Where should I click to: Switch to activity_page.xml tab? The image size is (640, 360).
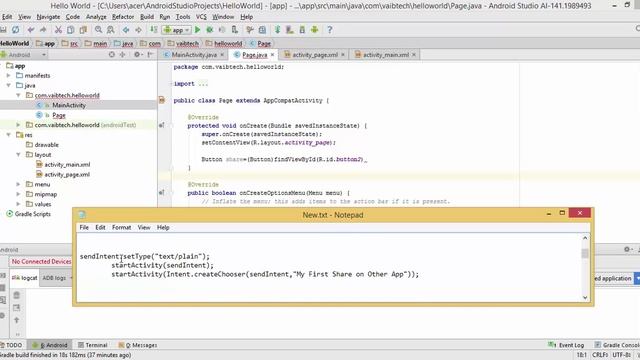[x=315, y=55]
